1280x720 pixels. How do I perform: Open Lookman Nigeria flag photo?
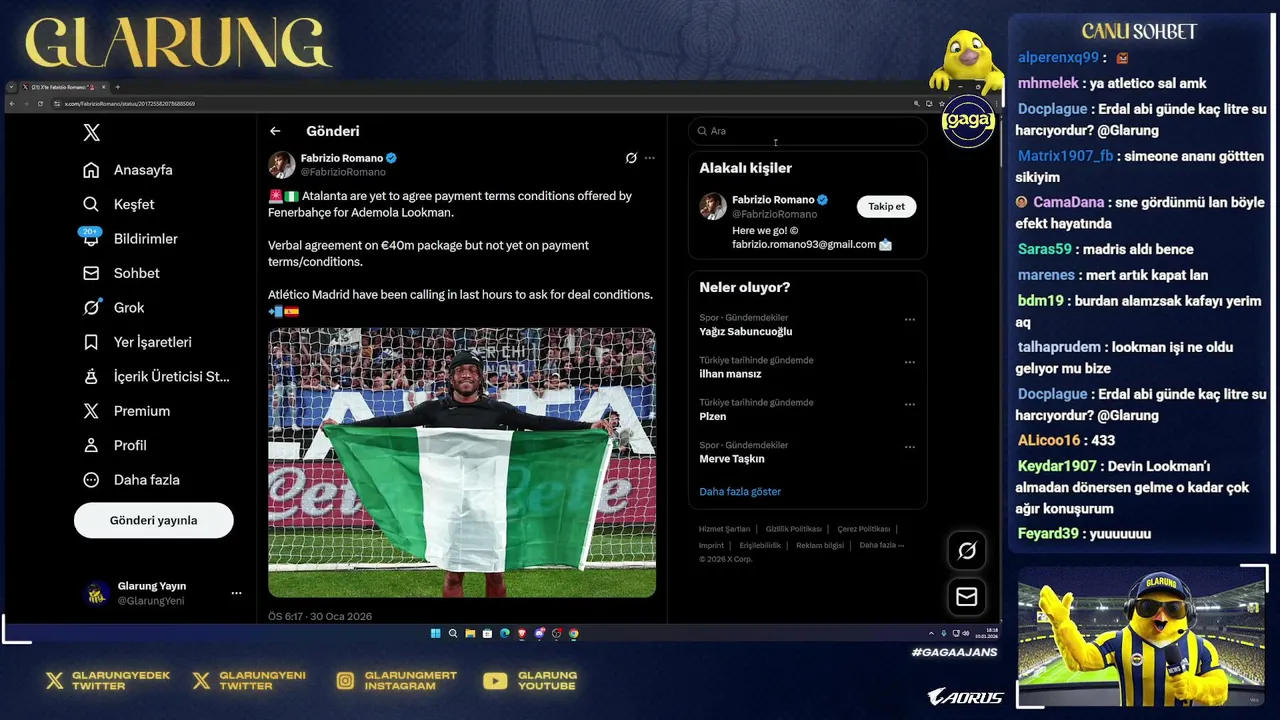pos(462,463)
